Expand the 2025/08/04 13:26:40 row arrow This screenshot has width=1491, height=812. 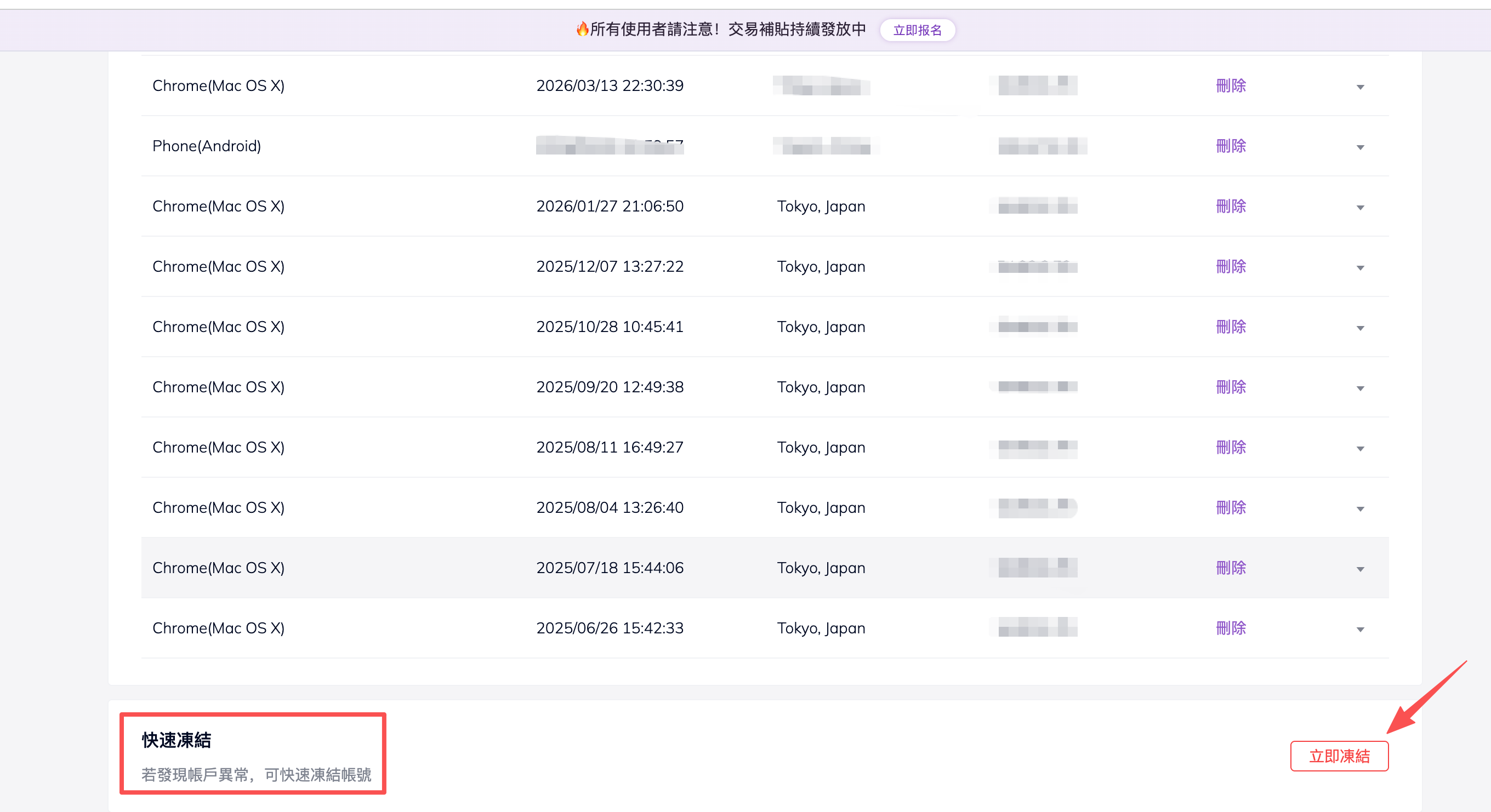(1360, 509)
